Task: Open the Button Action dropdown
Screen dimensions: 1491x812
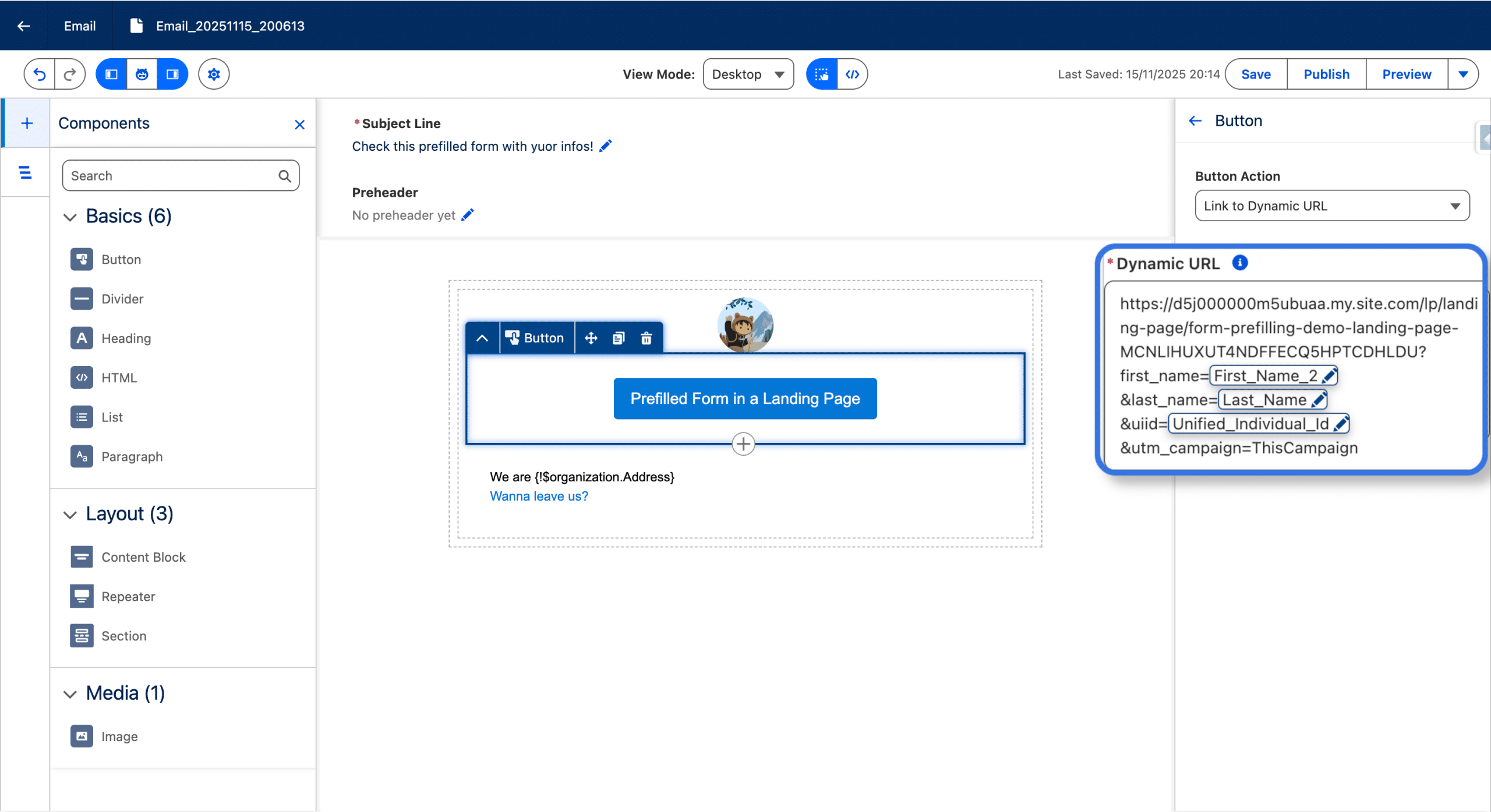Action: 1332,206
